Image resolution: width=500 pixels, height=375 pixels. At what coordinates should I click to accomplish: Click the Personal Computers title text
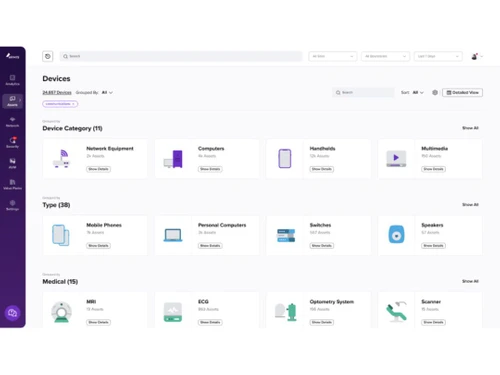click(222, 225)
